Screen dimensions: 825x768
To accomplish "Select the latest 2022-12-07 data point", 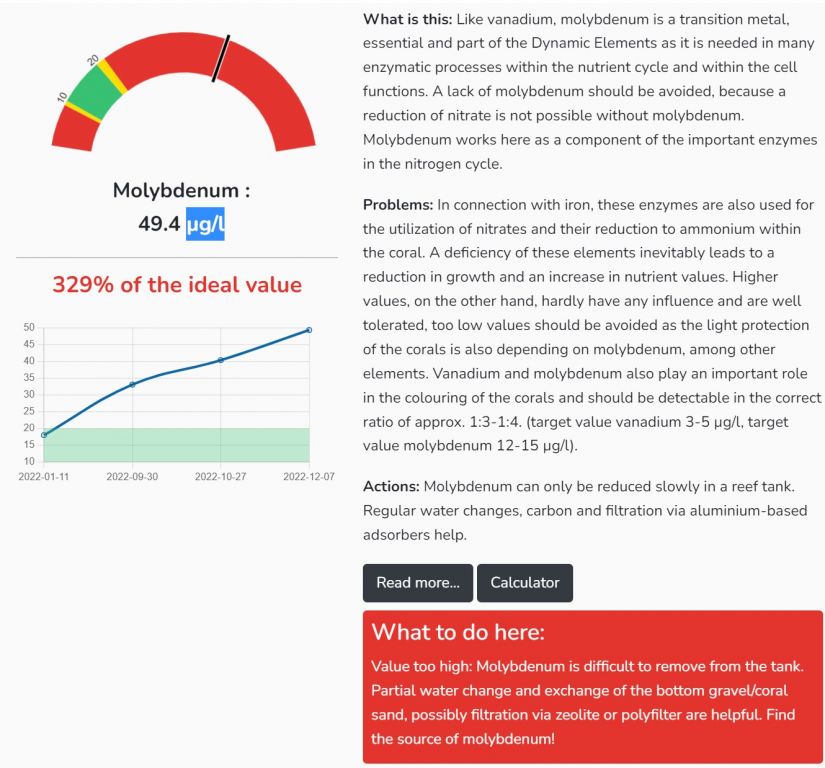I will coord(309,330).
